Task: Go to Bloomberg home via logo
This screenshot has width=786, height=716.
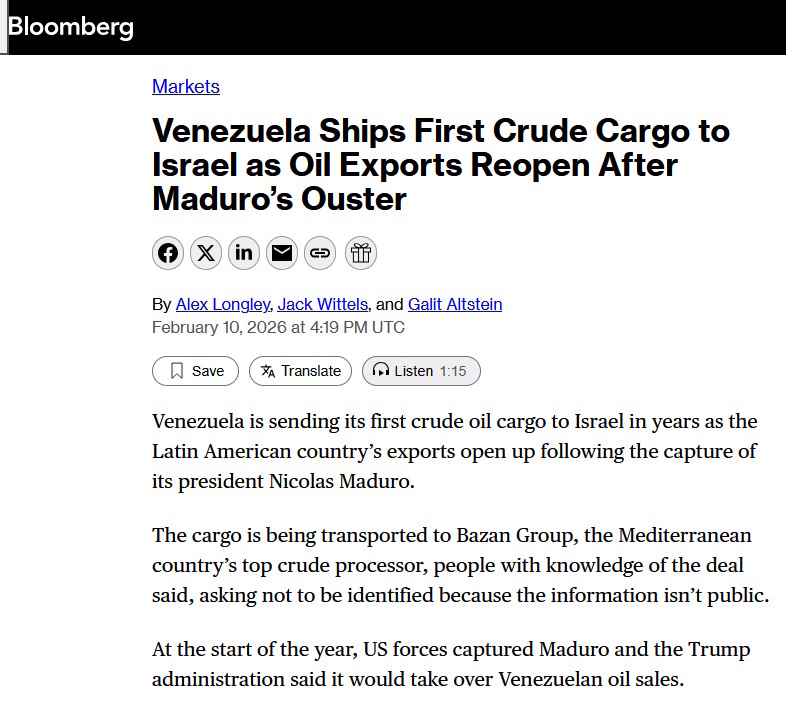Action: [x=70, y=27]
